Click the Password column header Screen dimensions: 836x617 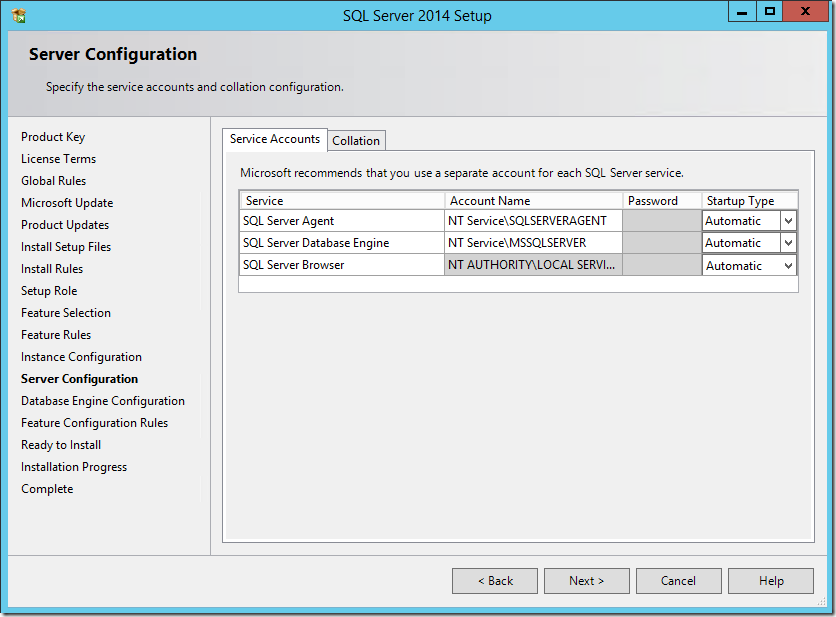tap(662, 201)
